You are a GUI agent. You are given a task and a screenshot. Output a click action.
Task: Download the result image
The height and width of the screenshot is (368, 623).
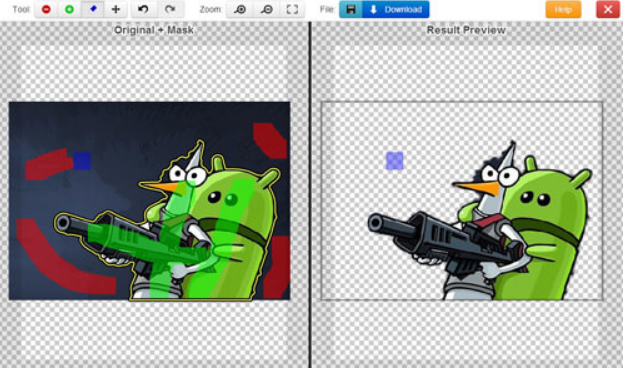[396, 9]
